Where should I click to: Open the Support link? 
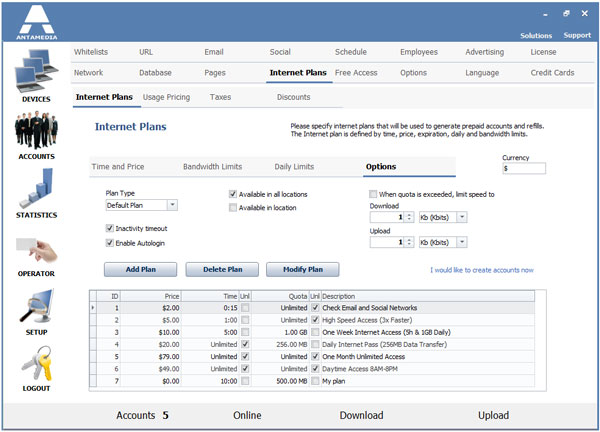(577, 35)
